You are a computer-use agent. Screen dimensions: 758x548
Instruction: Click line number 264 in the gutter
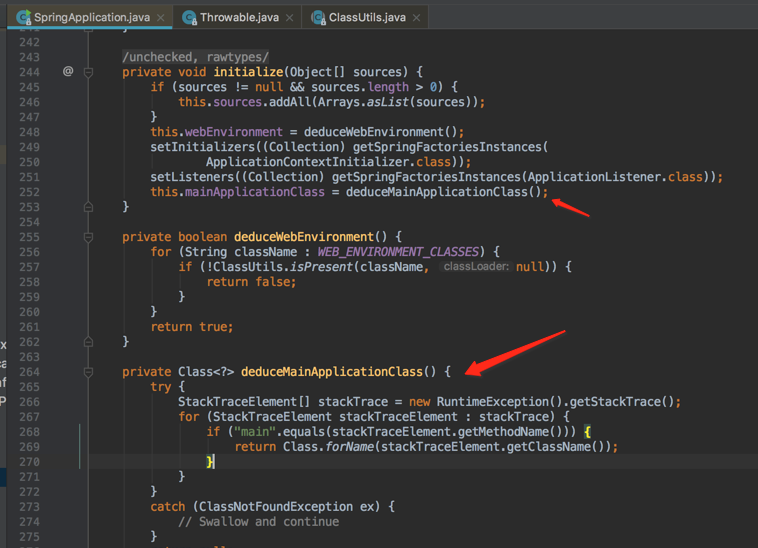pyautogui.click(x=29, y=372)
